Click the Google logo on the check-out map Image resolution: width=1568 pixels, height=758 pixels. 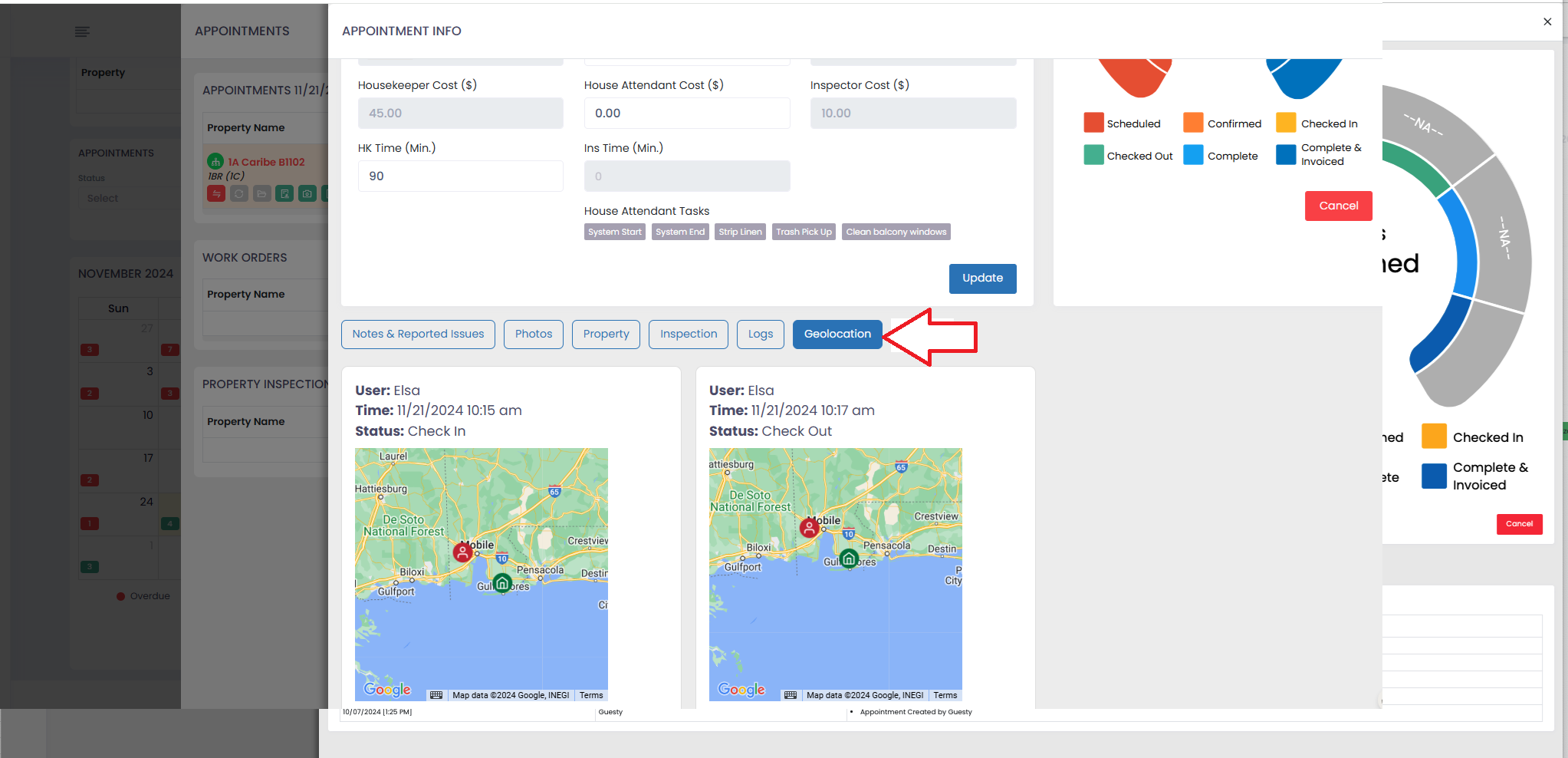pyautogui.click(x=740, y=689)
